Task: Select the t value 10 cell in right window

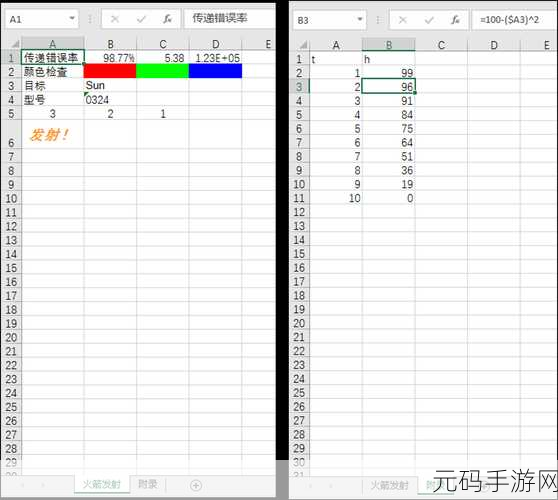Action: (336, 198)
